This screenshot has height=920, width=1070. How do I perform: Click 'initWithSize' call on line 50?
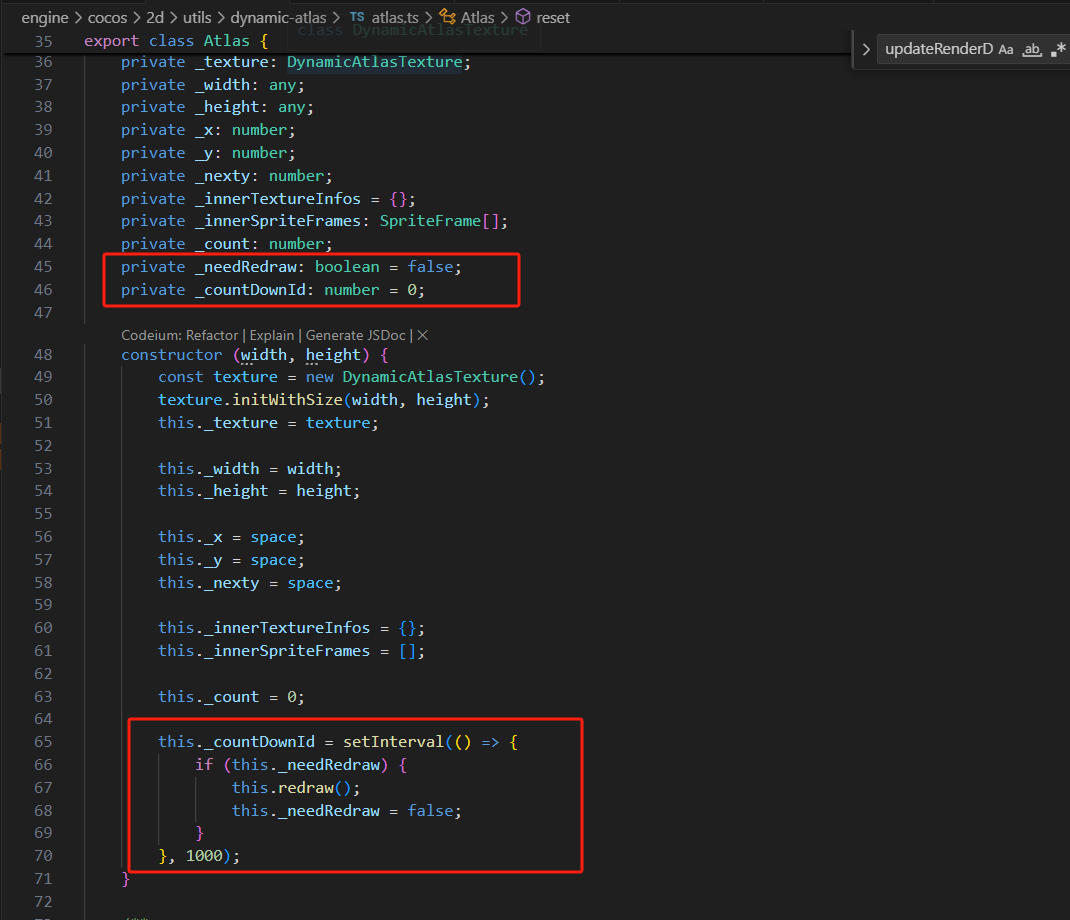pos(287,400)
